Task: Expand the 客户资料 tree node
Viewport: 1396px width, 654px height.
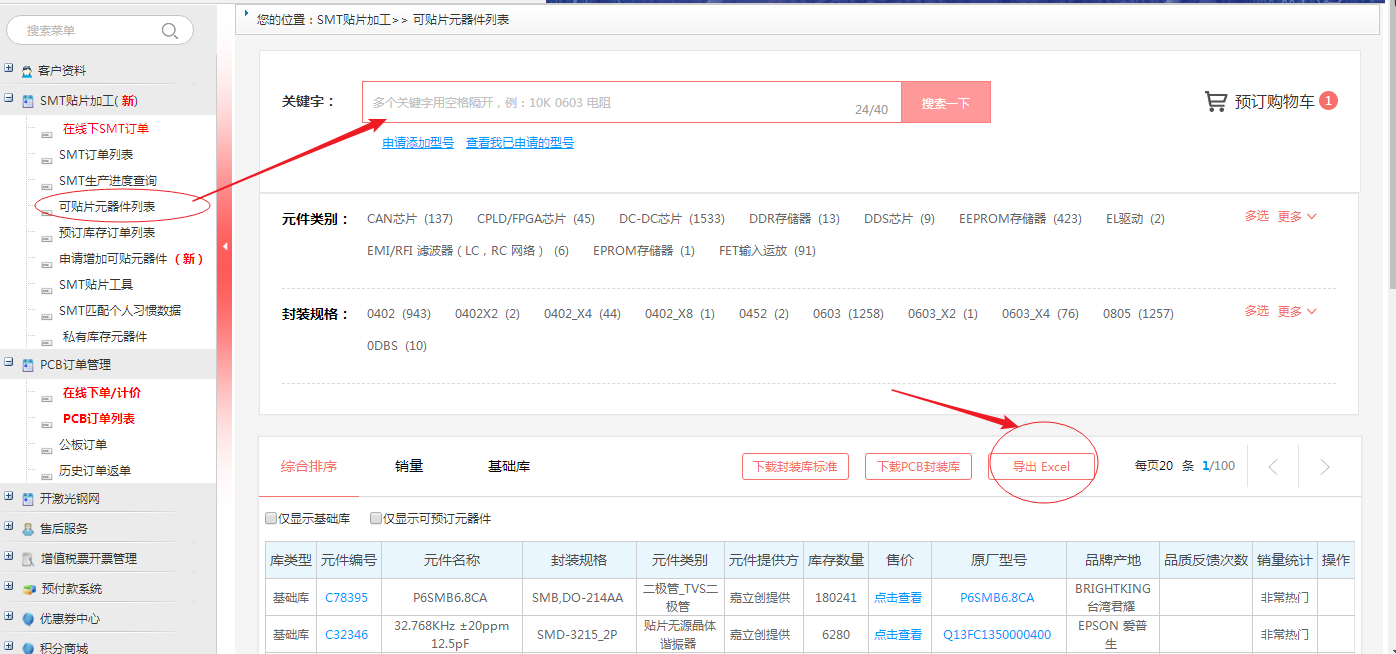Action: 9,70
